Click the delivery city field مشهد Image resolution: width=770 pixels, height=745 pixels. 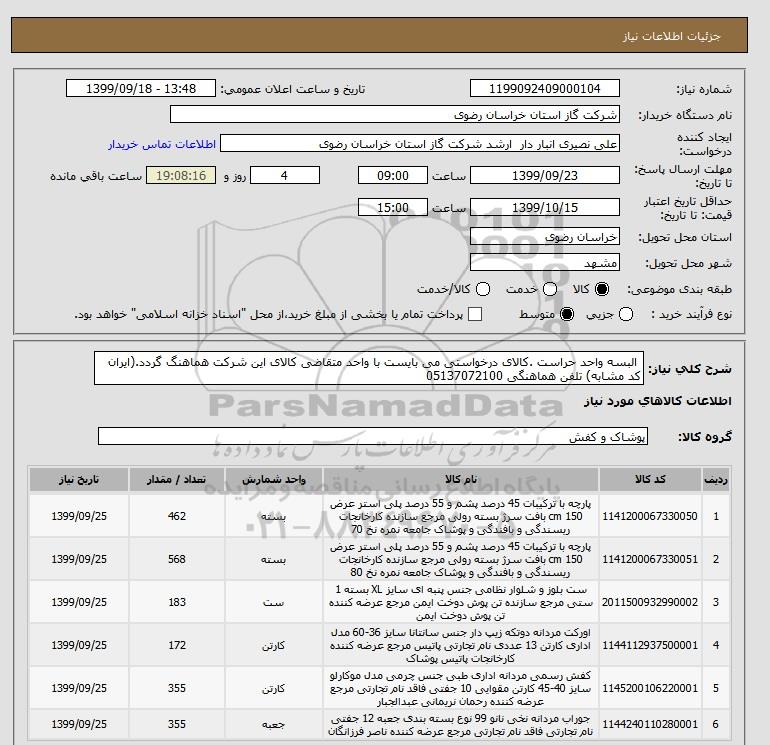[x=545, y=263]
